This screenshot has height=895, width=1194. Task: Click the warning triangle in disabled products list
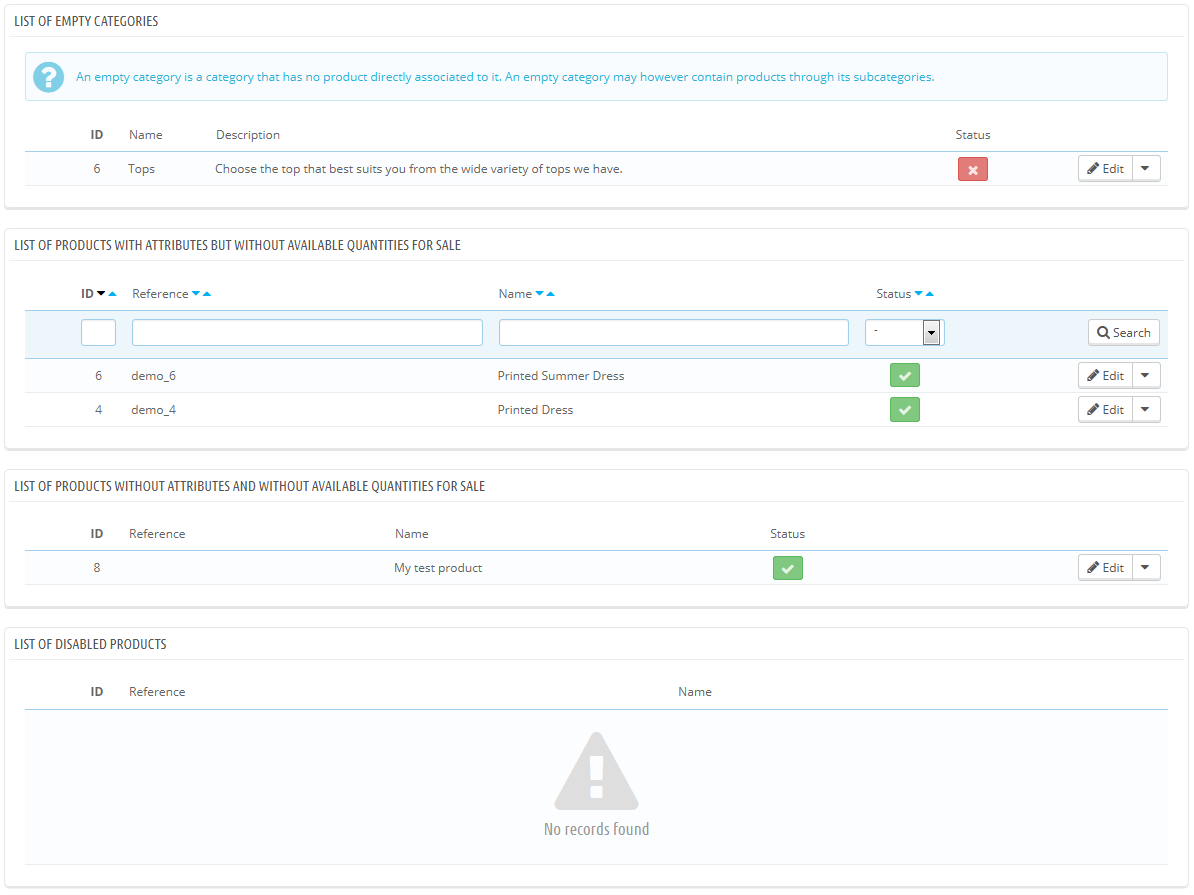pyautogui.click(x=596, y=771)
